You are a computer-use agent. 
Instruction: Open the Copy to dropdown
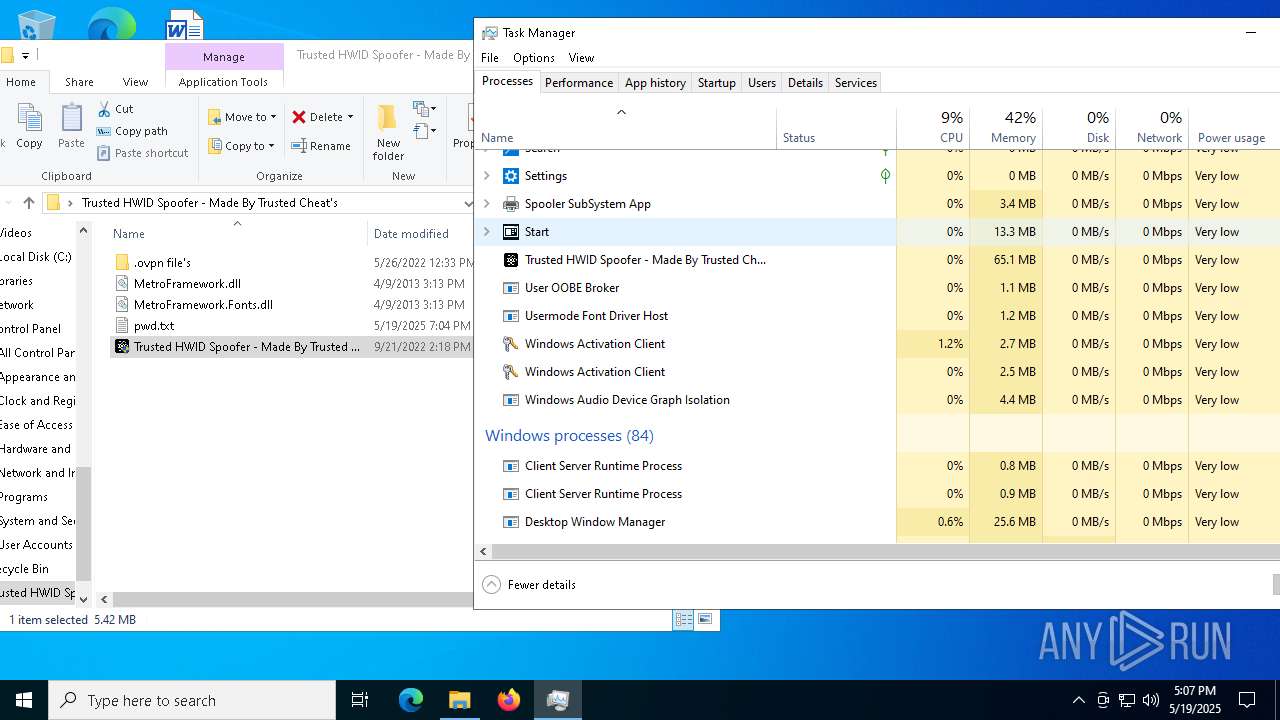coord(242,146)
